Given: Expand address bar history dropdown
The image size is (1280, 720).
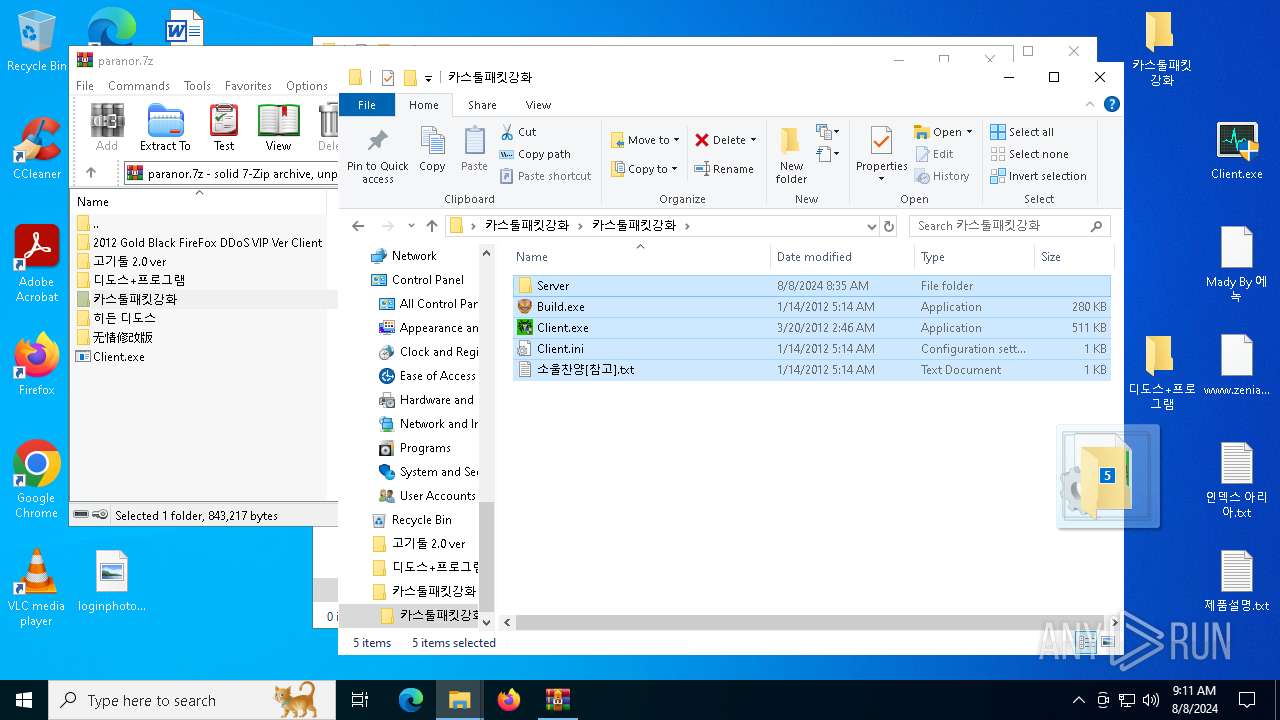Looking at the screenshot, I should (871, 226).
